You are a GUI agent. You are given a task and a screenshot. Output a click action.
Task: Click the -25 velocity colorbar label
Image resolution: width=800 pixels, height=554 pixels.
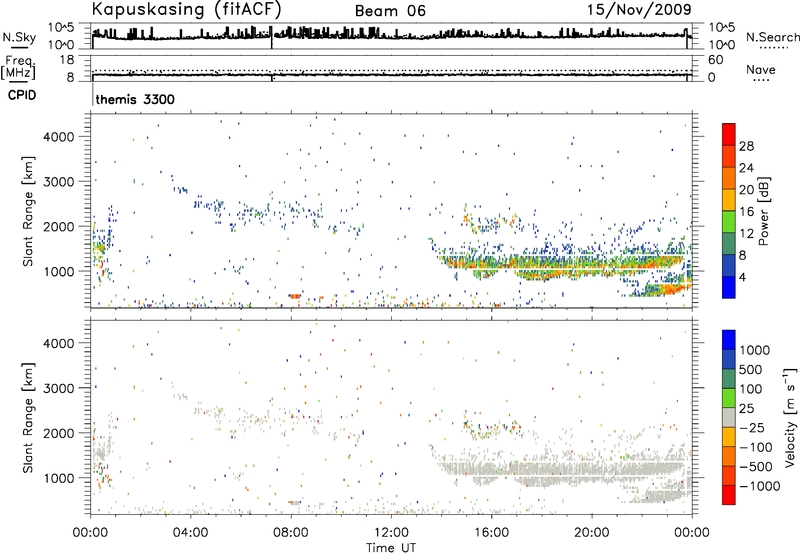click(x=751, y=427)
